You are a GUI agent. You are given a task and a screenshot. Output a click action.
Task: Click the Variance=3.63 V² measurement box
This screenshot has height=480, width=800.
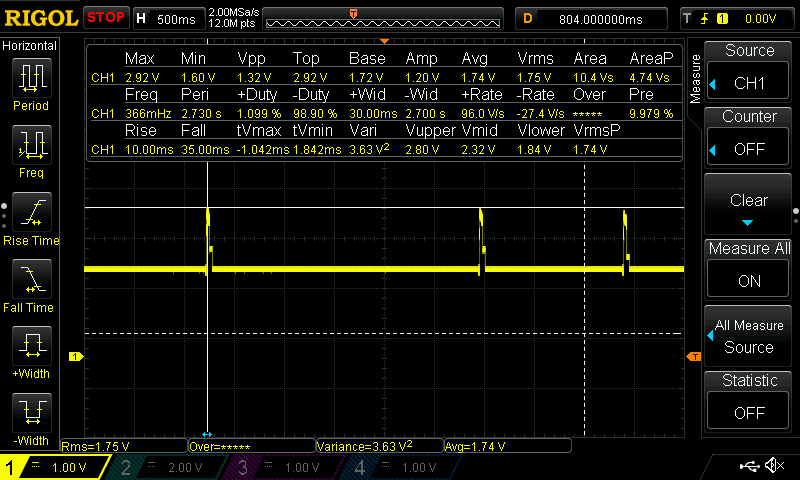(380, 446)
